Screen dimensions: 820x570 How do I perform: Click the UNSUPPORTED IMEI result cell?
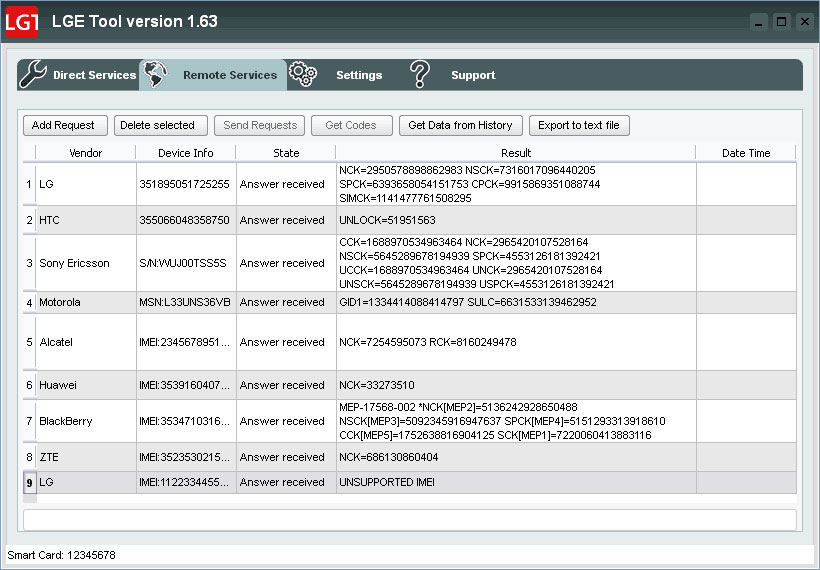pos(516,482)
